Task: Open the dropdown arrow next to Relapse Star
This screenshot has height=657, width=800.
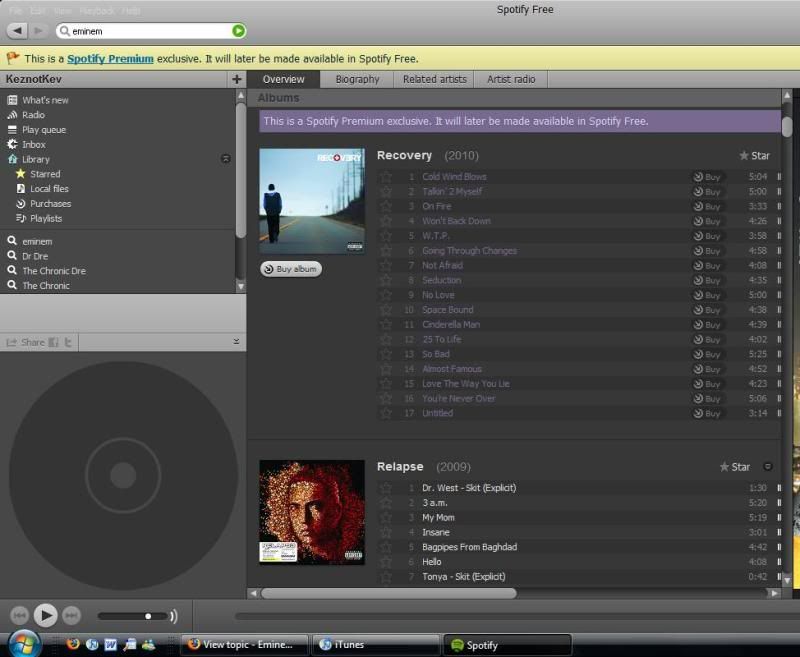Action: 767,467
